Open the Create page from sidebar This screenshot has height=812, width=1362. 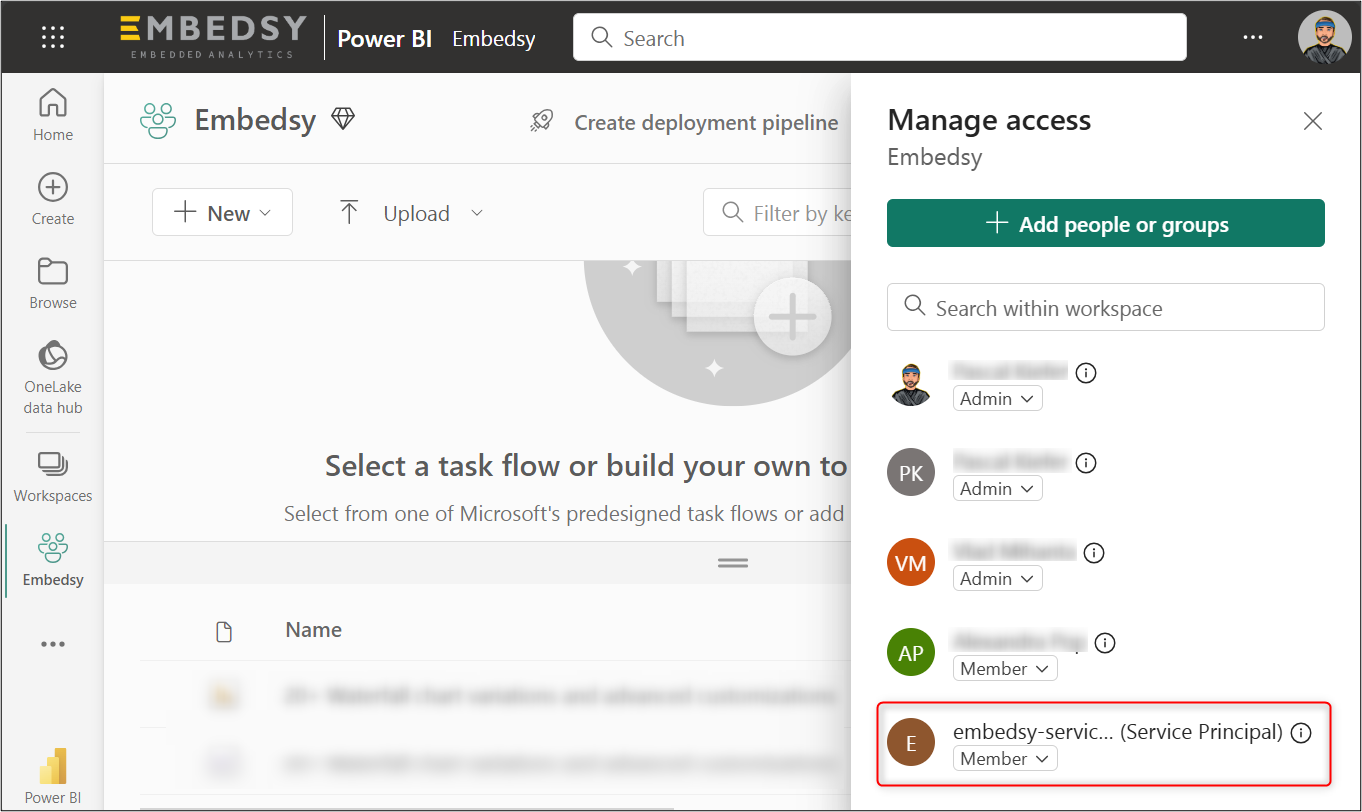[52, 198]
